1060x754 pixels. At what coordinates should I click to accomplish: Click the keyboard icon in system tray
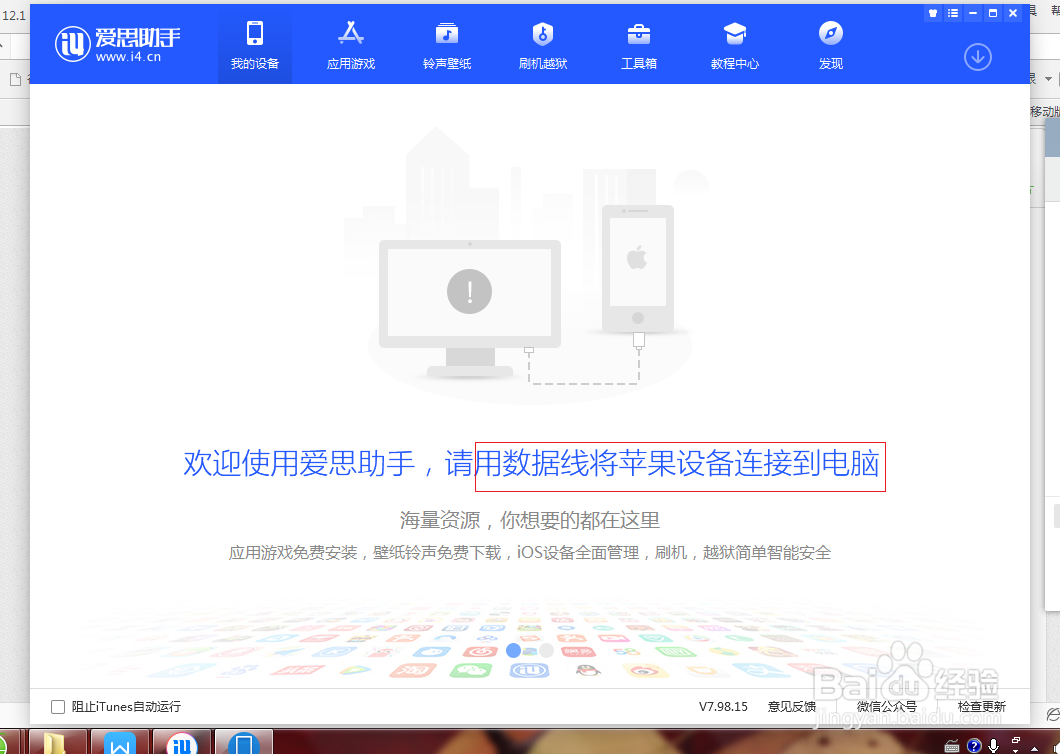(952, 747)
